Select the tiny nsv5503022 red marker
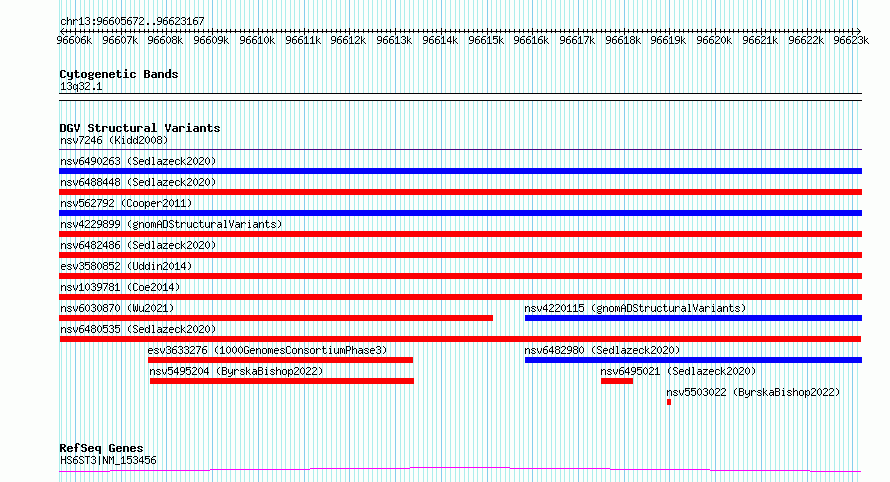Image resolution: width=890 pixels, height=482 pixels. [669, 402]
